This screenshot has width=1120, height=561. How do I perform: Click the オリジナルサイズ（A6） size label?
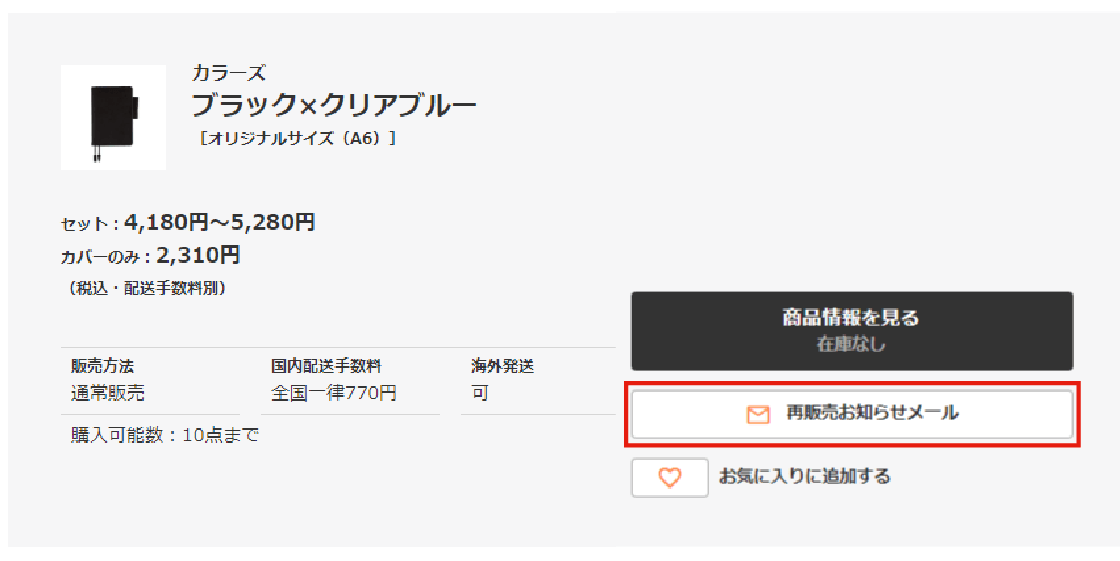[298, 139]
